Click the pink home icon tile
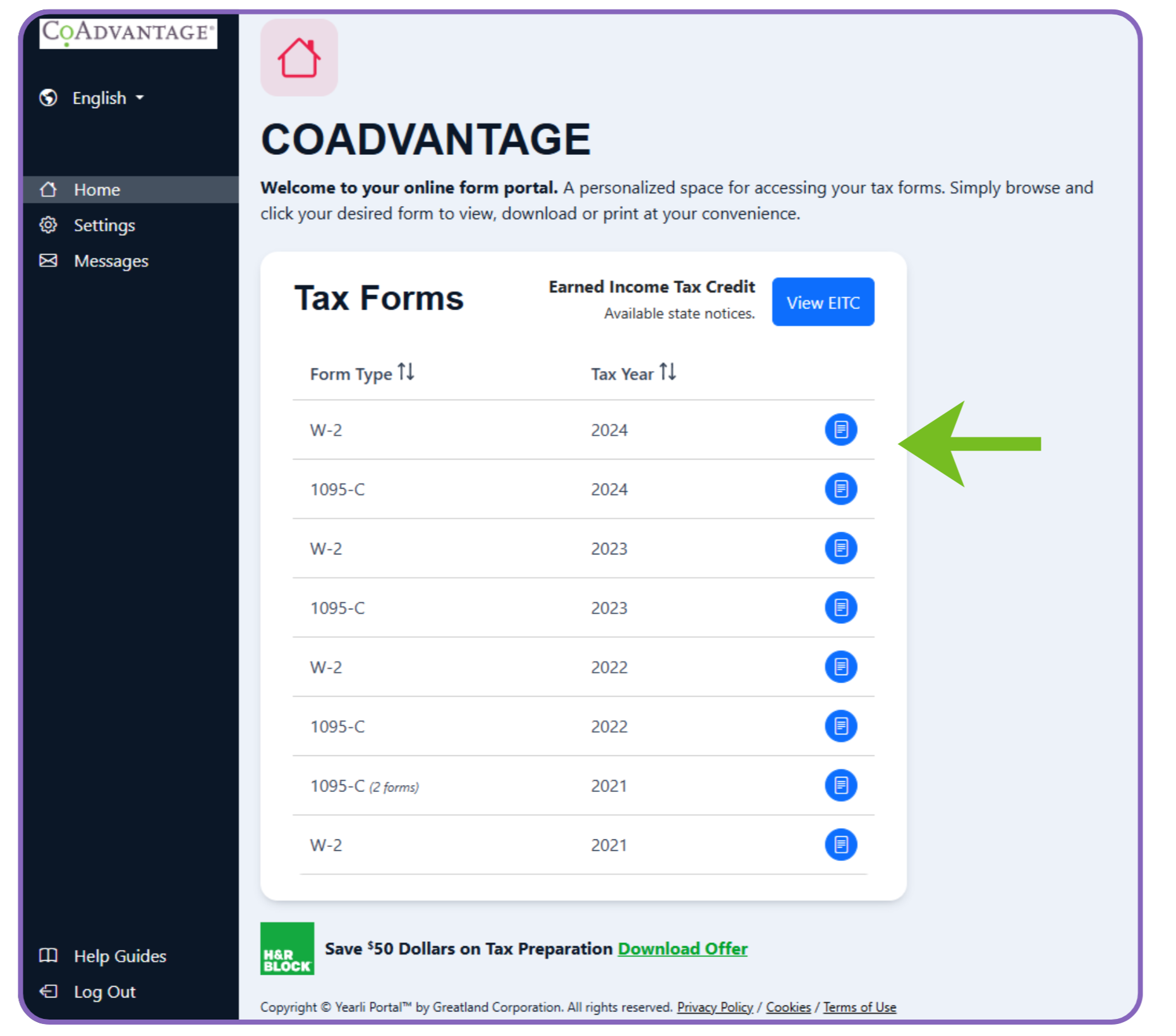This screenshot has width=1176, height=1036. click(299, 58)
